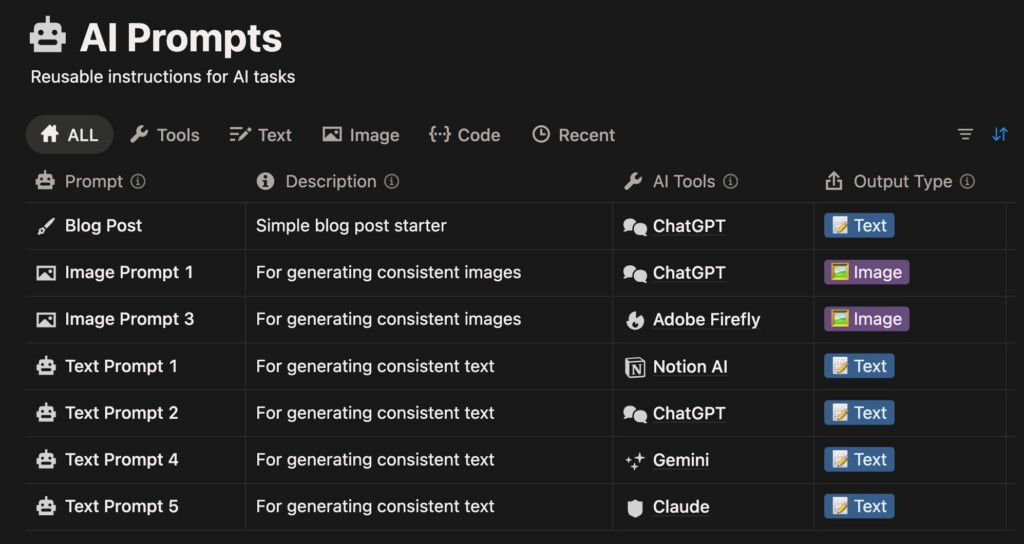Open the Text Prompt 4 page
The height and width of the screenshot is (544, 1024).
click(121, 460)
